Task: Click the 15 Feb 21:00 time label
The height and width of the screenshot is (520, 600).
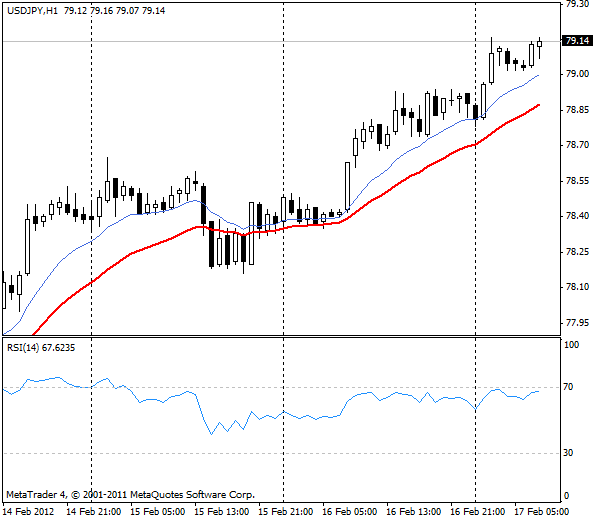Action: 285,512
